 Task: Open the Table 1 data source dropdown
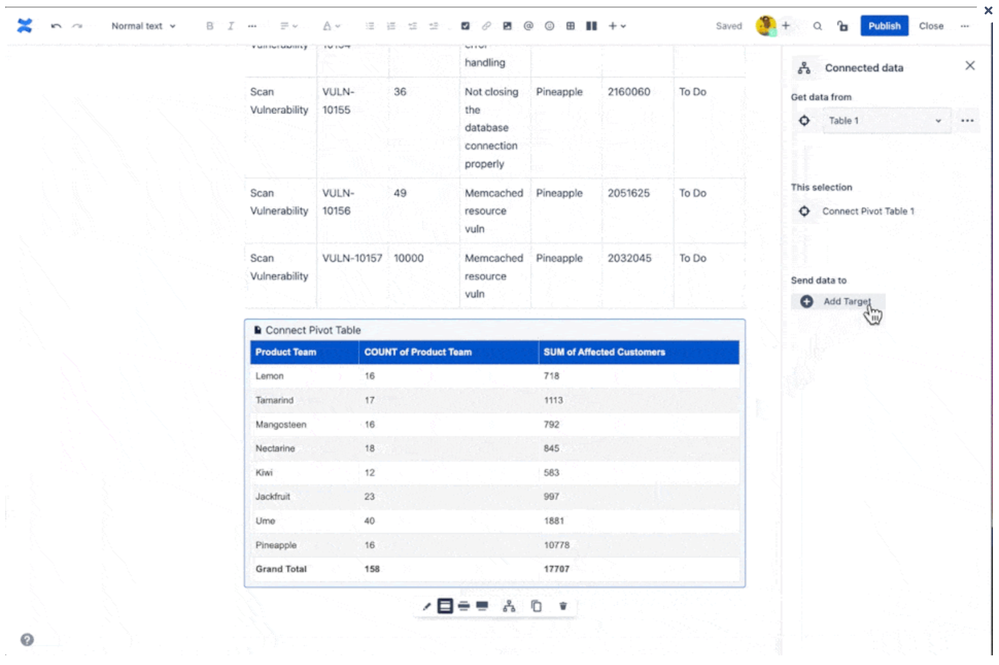pyautogui.click(x=885, y=120)
